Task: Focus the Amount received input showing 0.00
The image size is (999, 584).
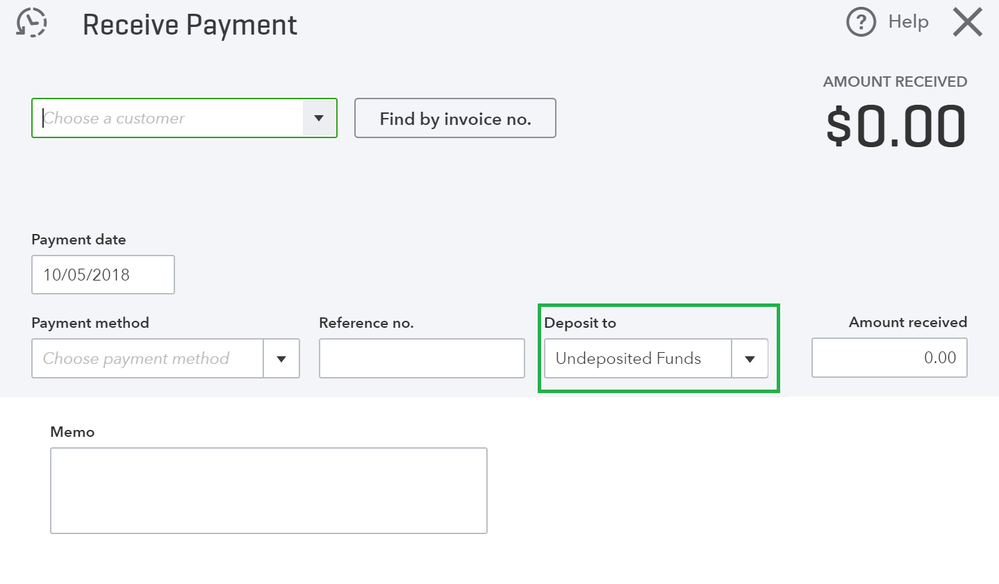Action: (888, 358)
